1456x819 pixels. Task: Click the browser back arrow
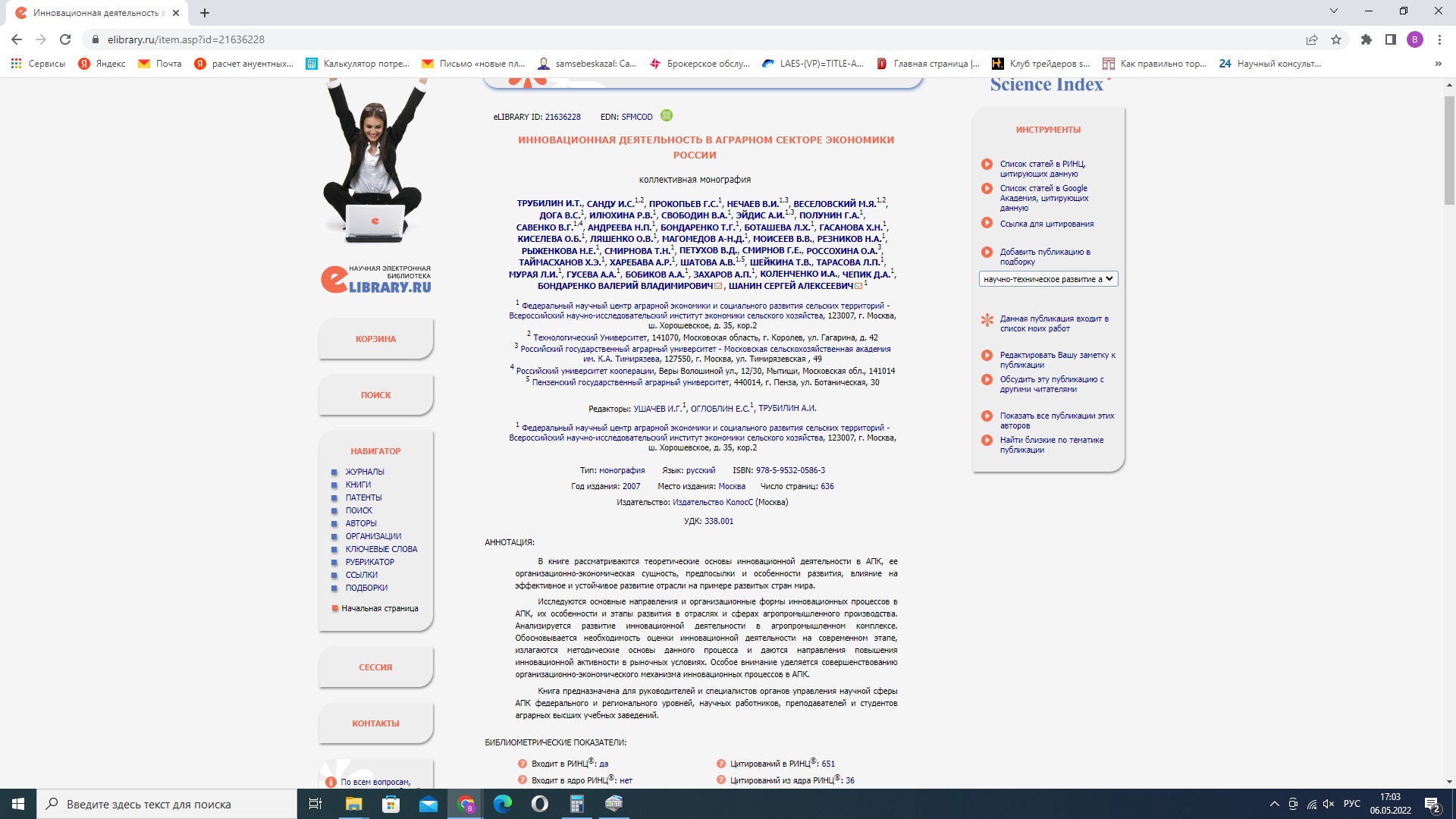(x=17, y=39)
